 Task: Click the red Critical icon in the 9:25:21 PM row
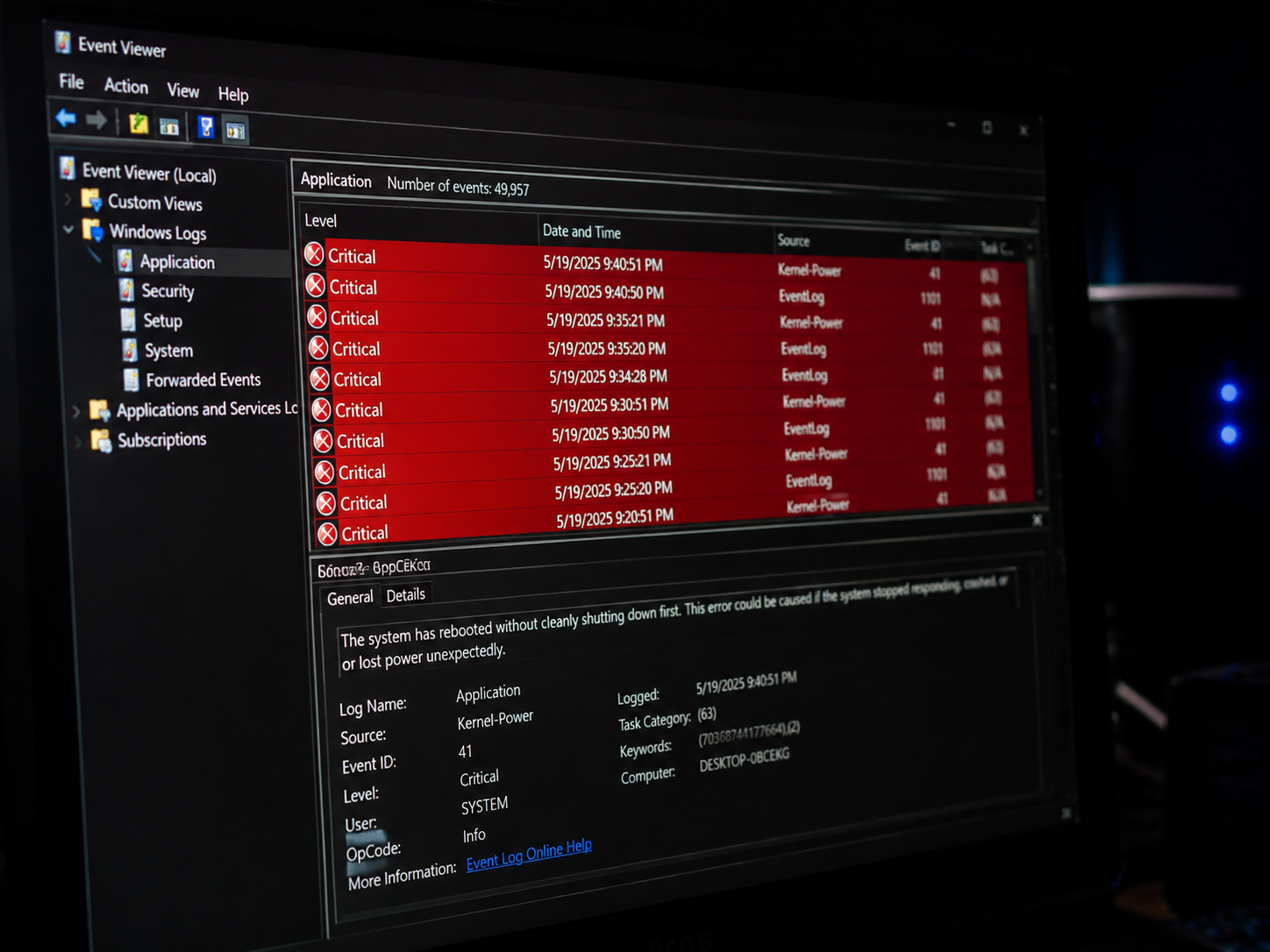325,472
